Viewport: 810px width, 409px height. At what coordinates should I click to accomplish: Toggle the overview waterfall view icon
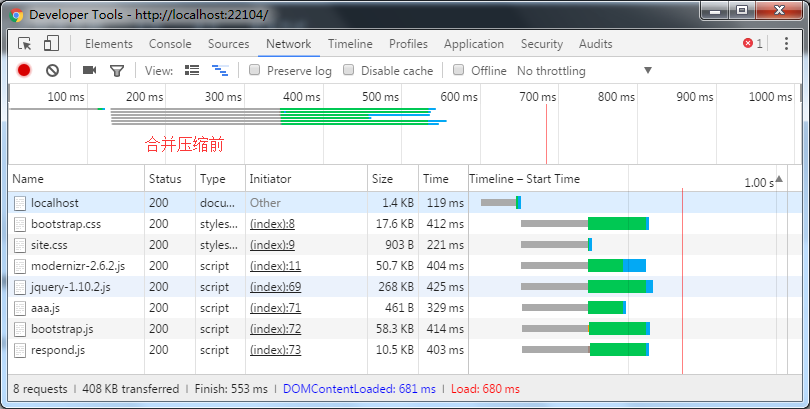[x=220, y=70]
